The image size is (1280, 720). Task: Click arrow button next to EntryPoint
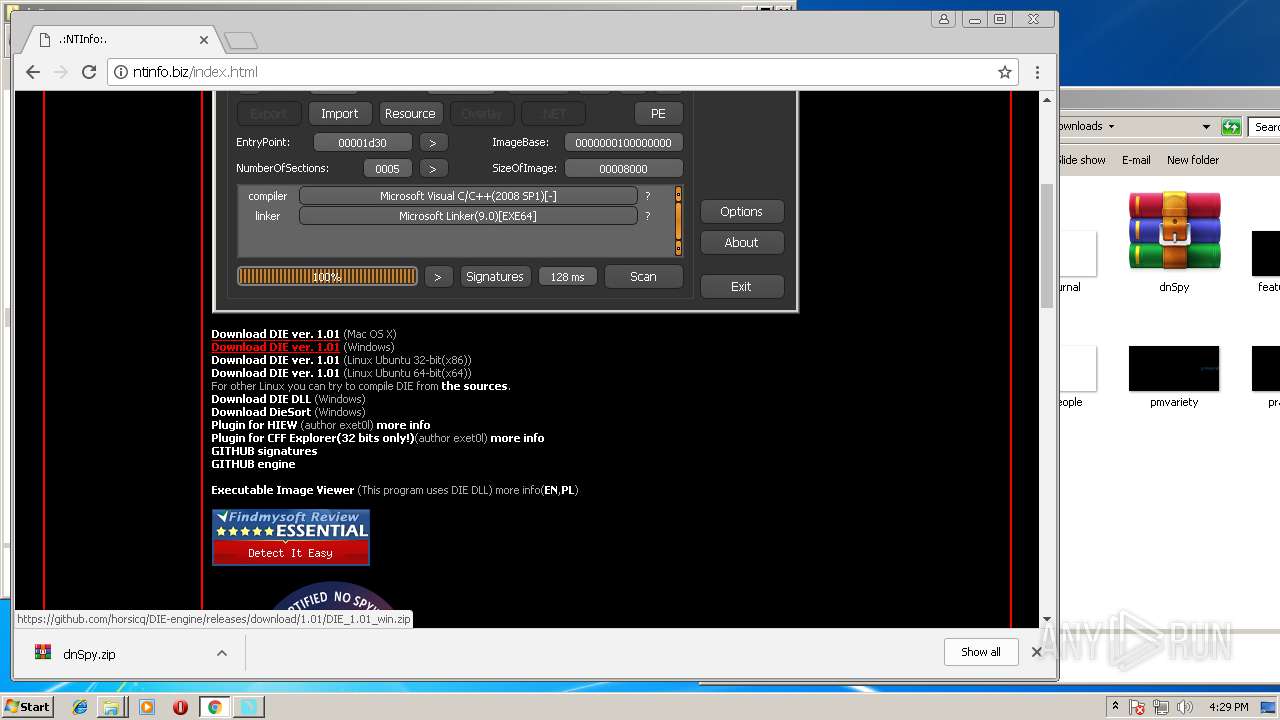pyautogui.click(x=433, y=143)
